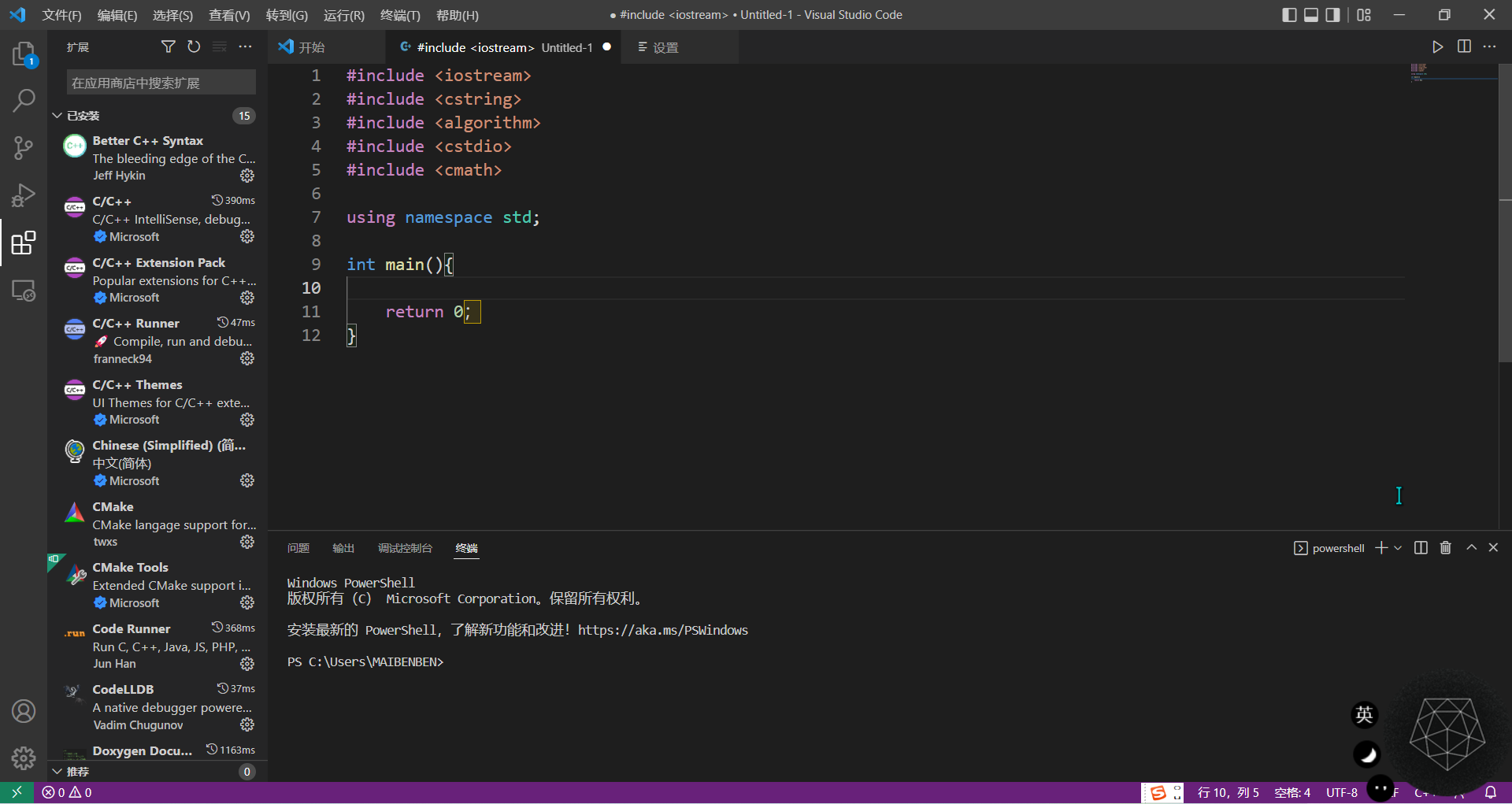This screenshot has height=804, width=1512.
Task: Close the terminal panel
Action: (x=1493, y=548)
